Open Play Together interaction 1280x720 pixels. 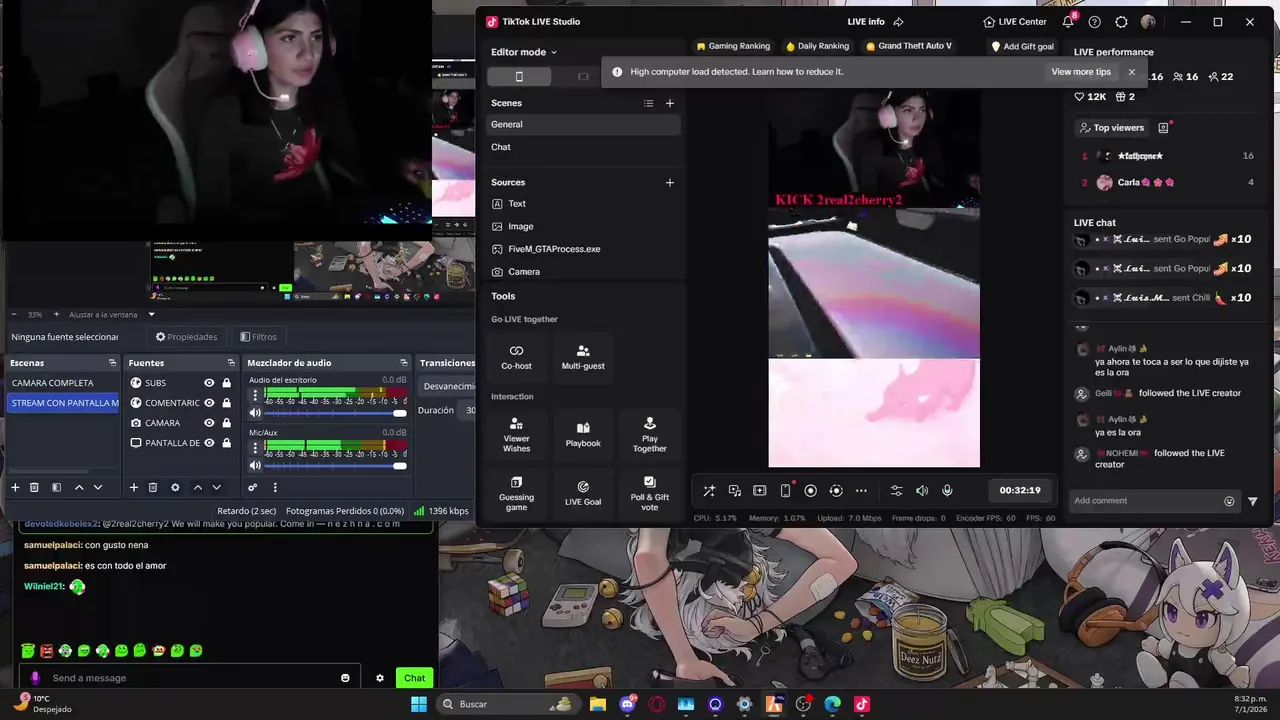pos(649,435)
